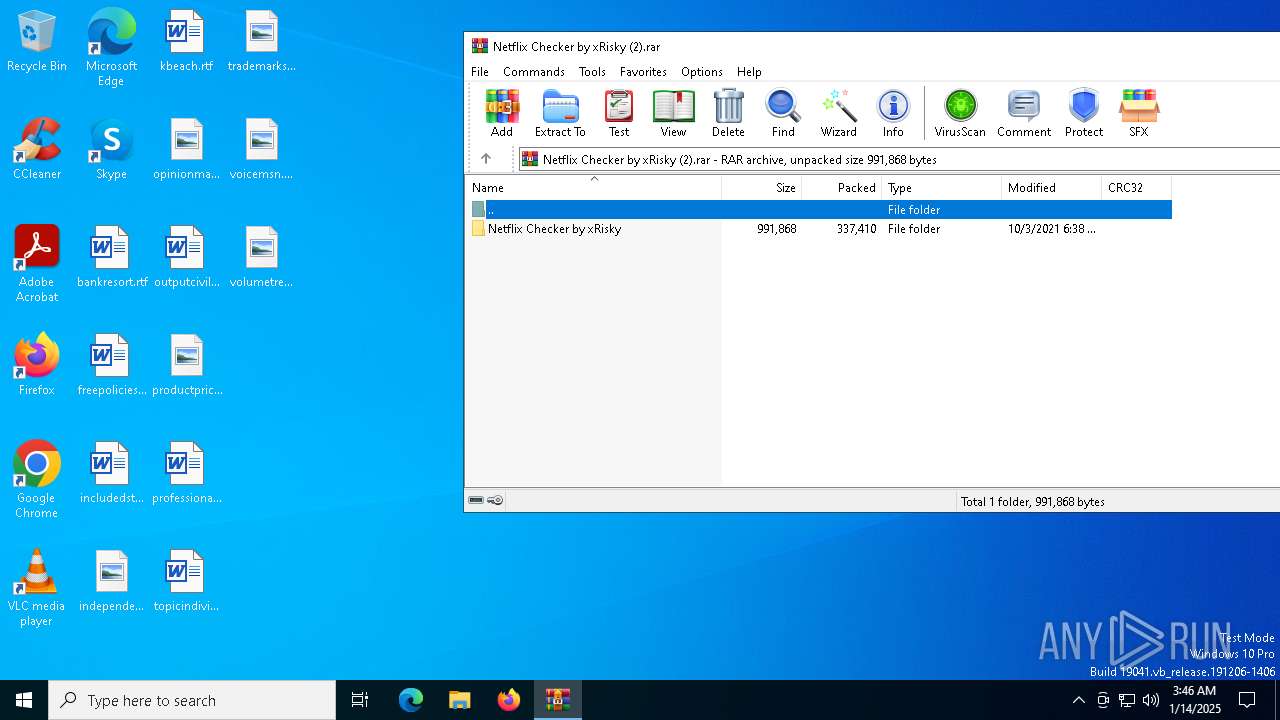Sort by the Modified column header

point(1052,188)
